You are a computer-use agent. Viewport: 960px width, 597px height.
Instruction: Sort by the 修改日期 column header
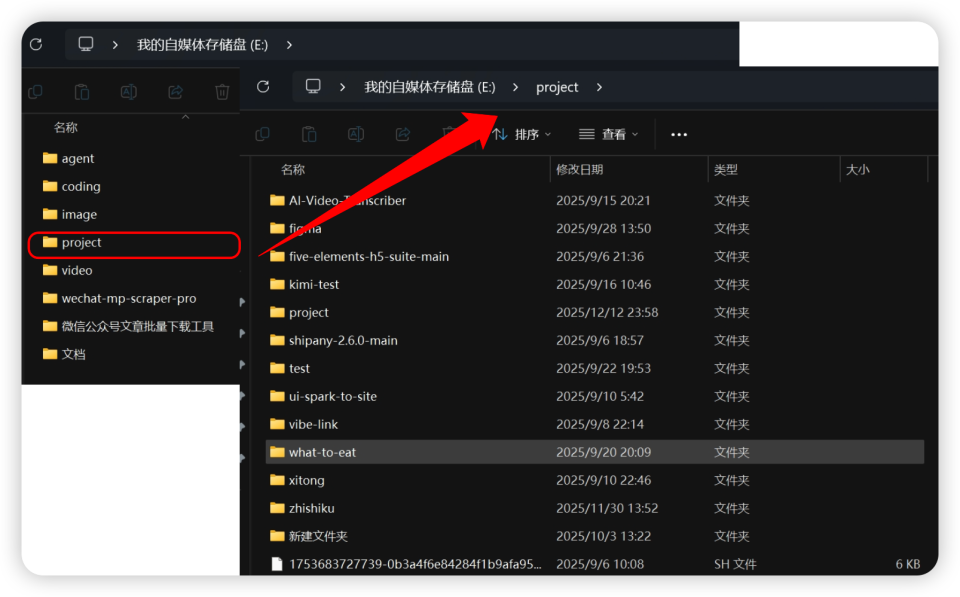click(580, 170)
